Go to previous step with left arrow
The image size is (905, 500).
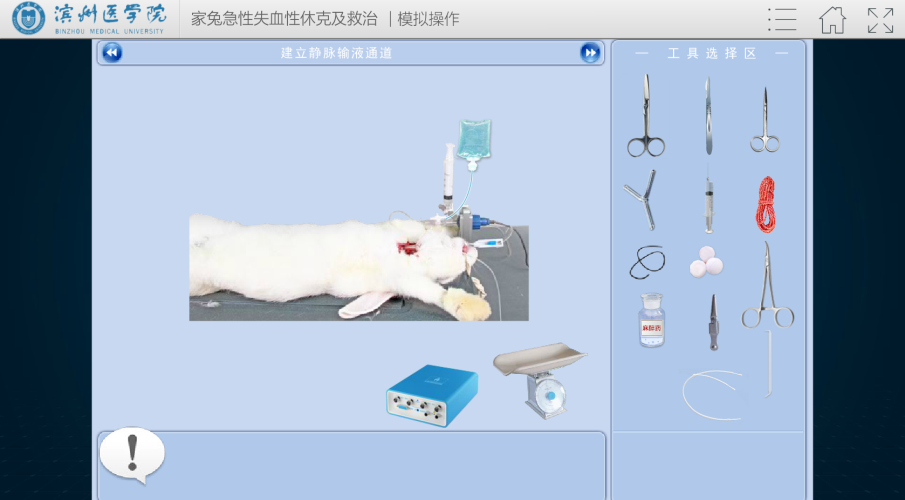[x=112, y=53]
